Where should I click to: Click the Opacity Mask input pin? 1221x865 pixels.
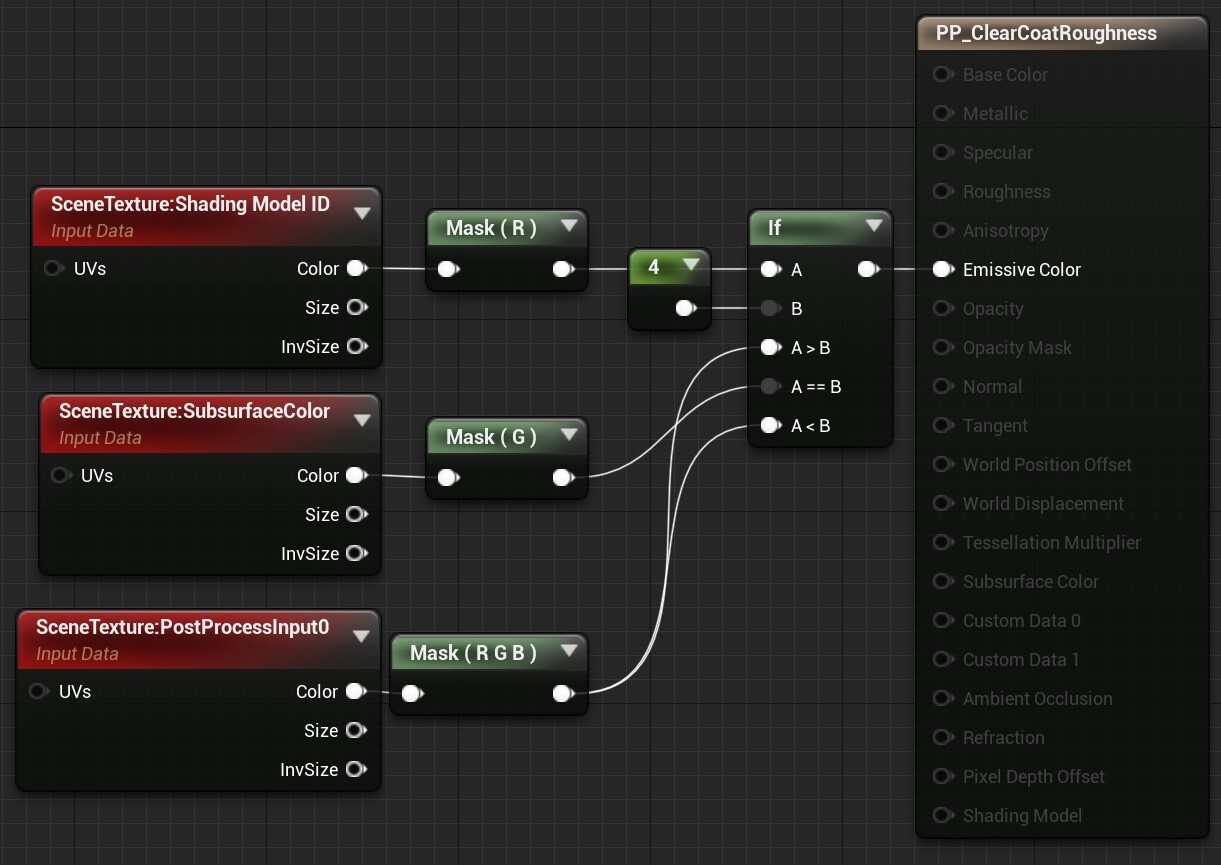[x=942, y=347]
